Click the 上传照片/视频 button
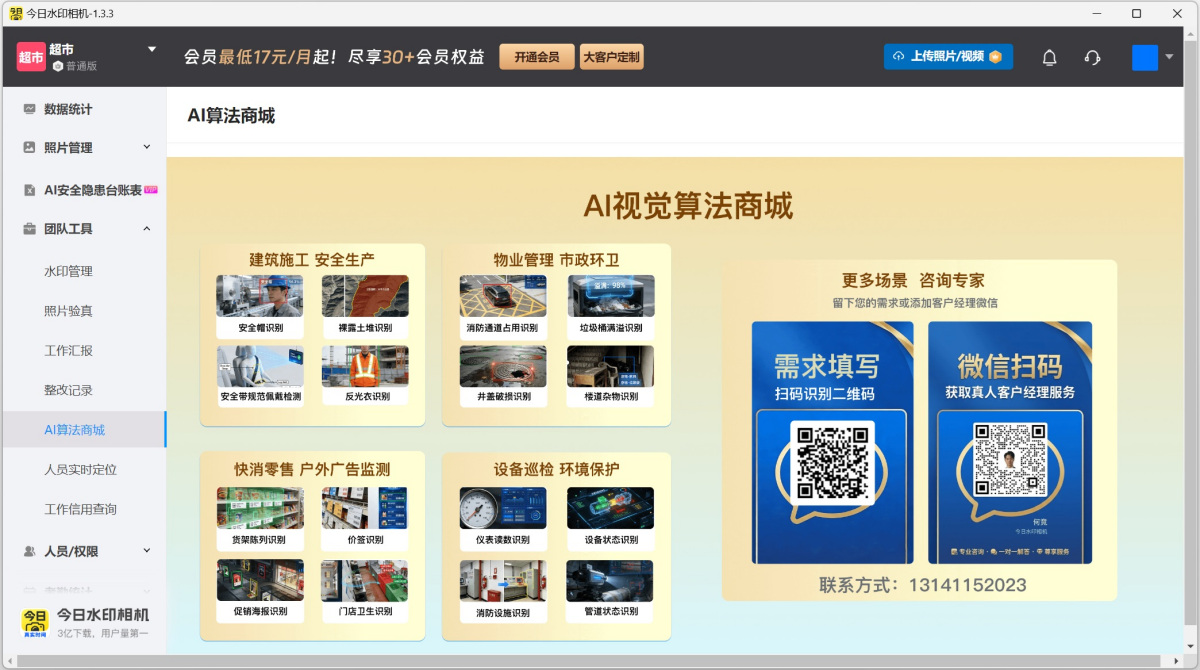1200x670 pixels. point(947,57)
